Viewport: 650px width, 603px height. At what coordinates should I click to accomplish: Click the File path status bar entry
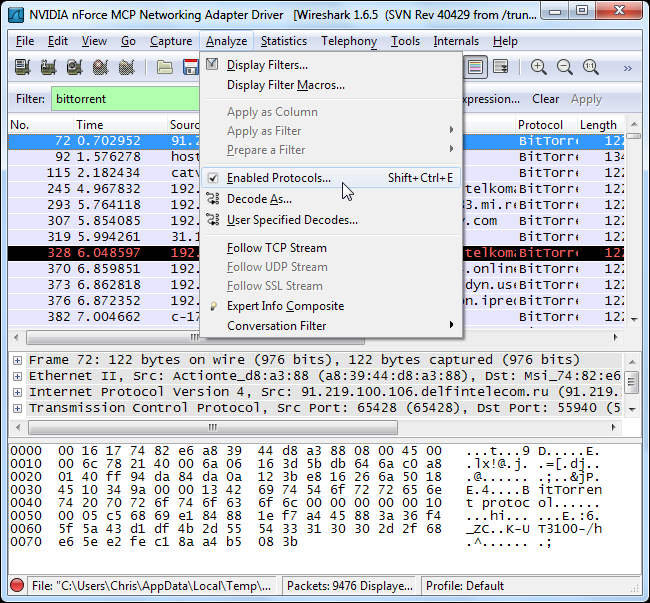click(x=151, y=585)
